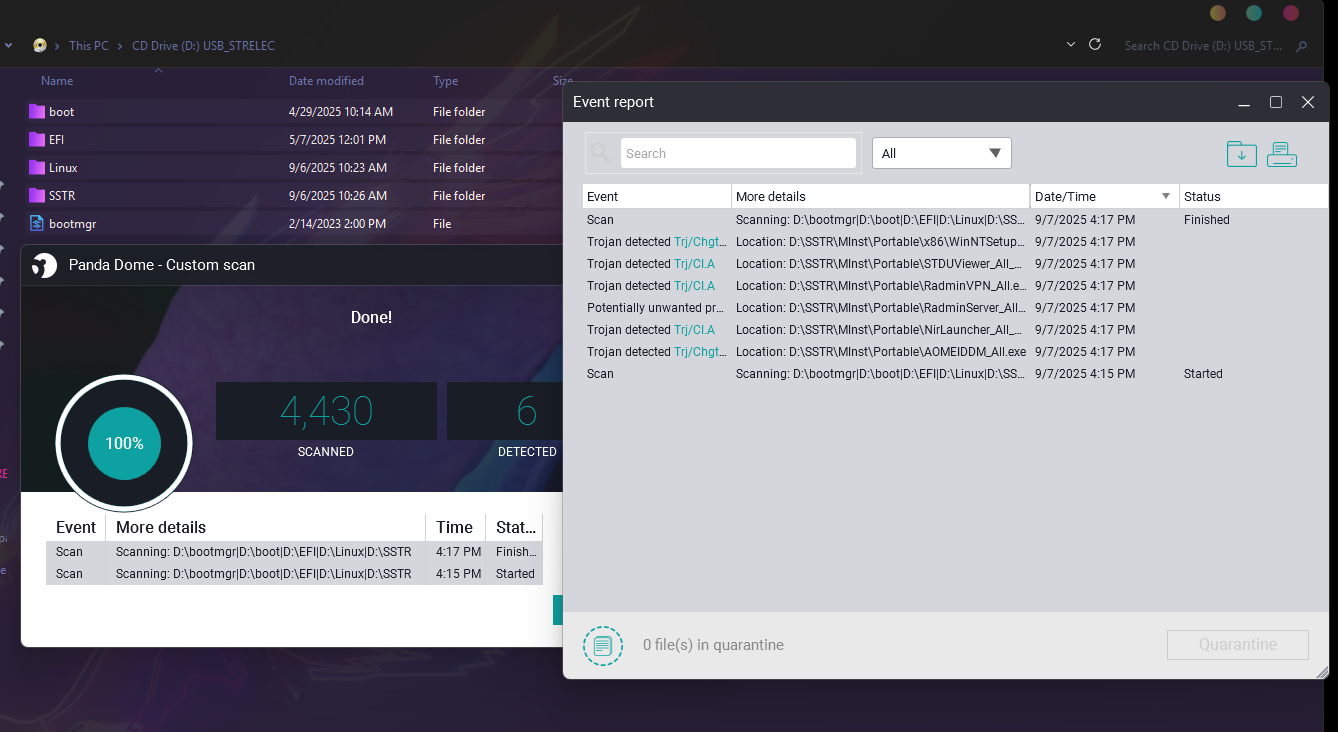Viewport: 1338px width, 732px height.
Task: Click the export report folder icon
Action: 1241,154
